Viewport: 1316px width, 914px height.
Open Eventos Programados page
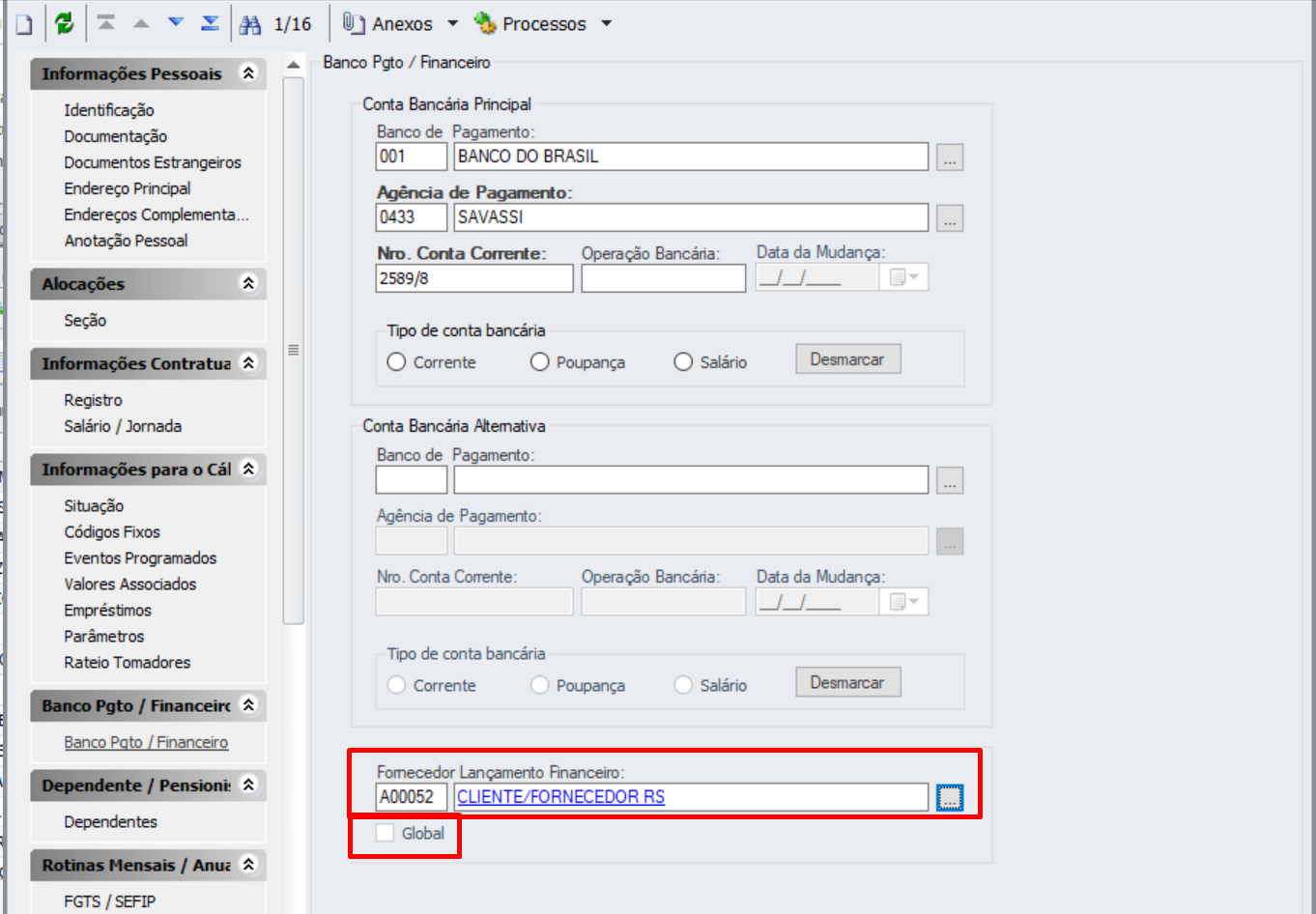pos(140,557)
